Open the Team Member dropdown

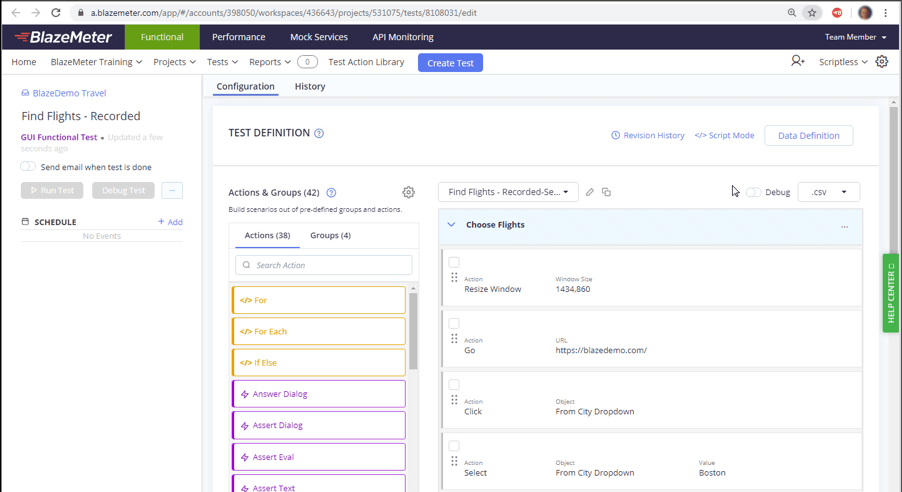[x=855, y=37]
